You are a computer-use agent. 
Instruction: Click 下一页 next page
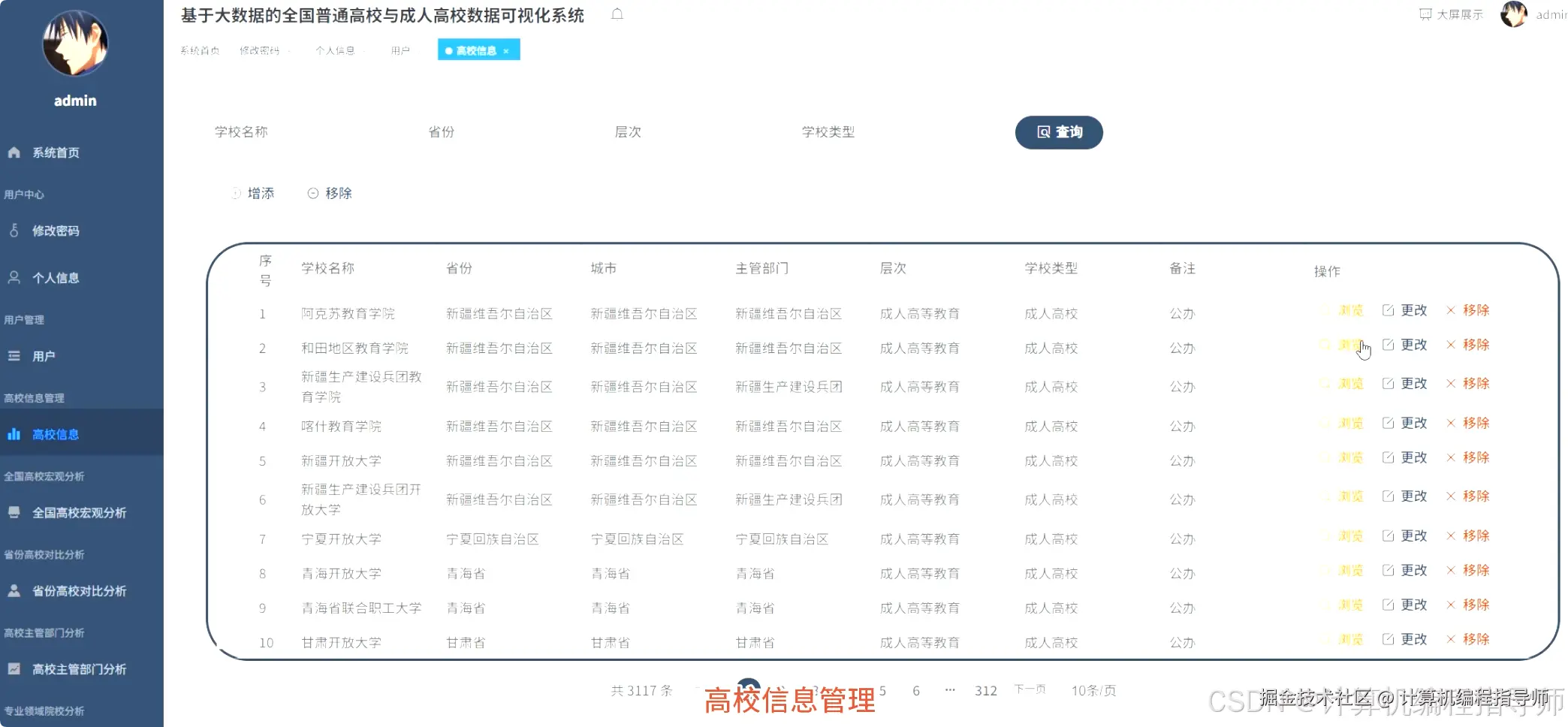1030,689
